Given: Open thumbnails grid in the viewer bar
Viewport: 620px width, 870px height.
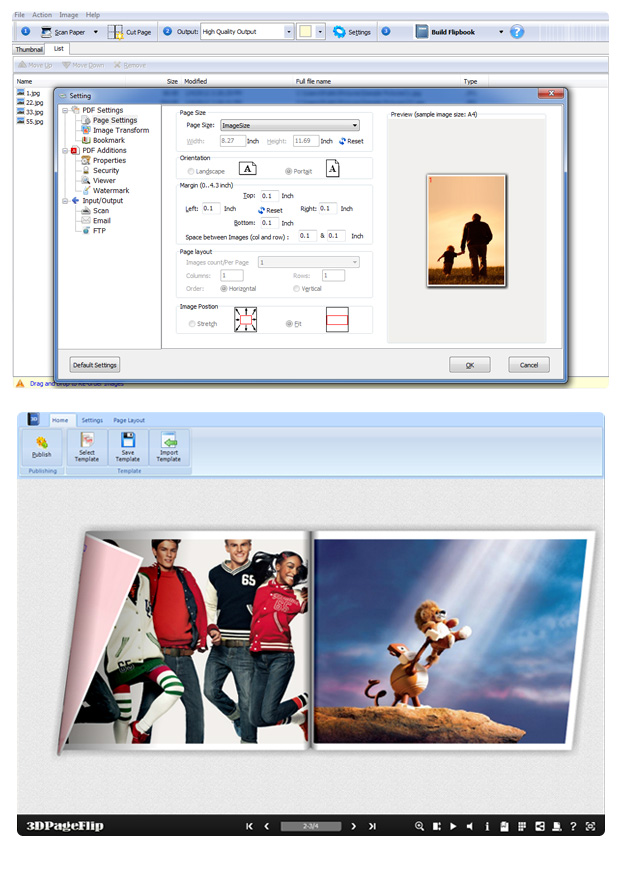Looking at the screenshot, I should tap(522, 826).
